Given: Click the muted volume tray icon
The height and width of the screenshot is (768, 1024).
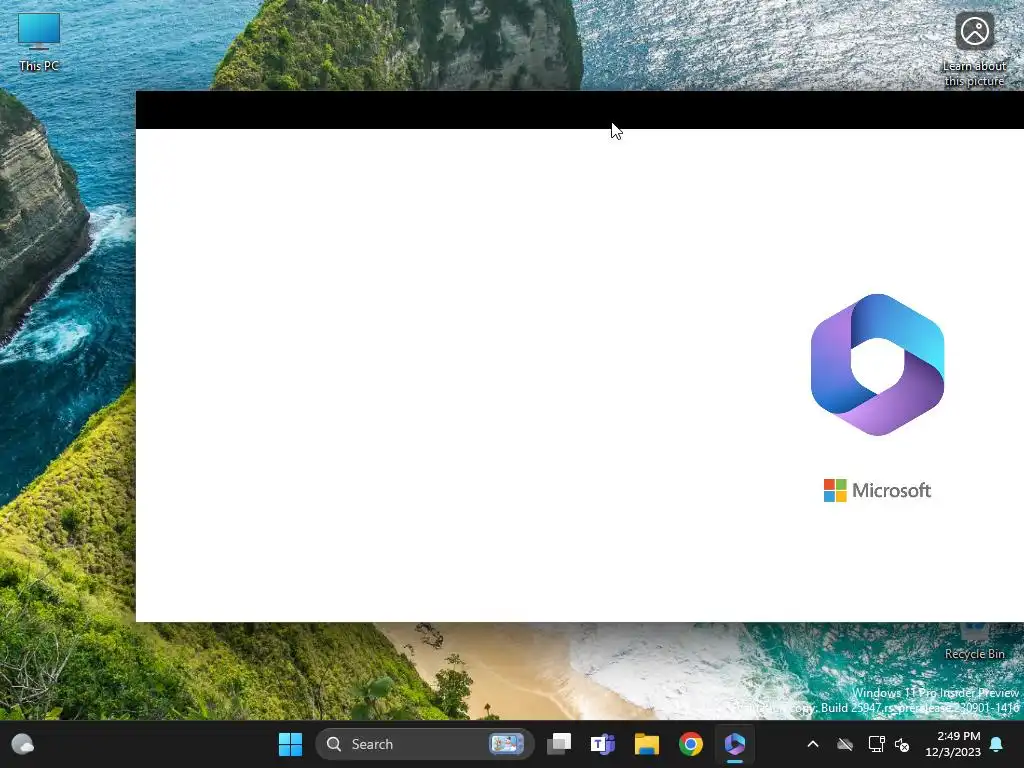Looking at the screenshot, I should coord(902,744).
